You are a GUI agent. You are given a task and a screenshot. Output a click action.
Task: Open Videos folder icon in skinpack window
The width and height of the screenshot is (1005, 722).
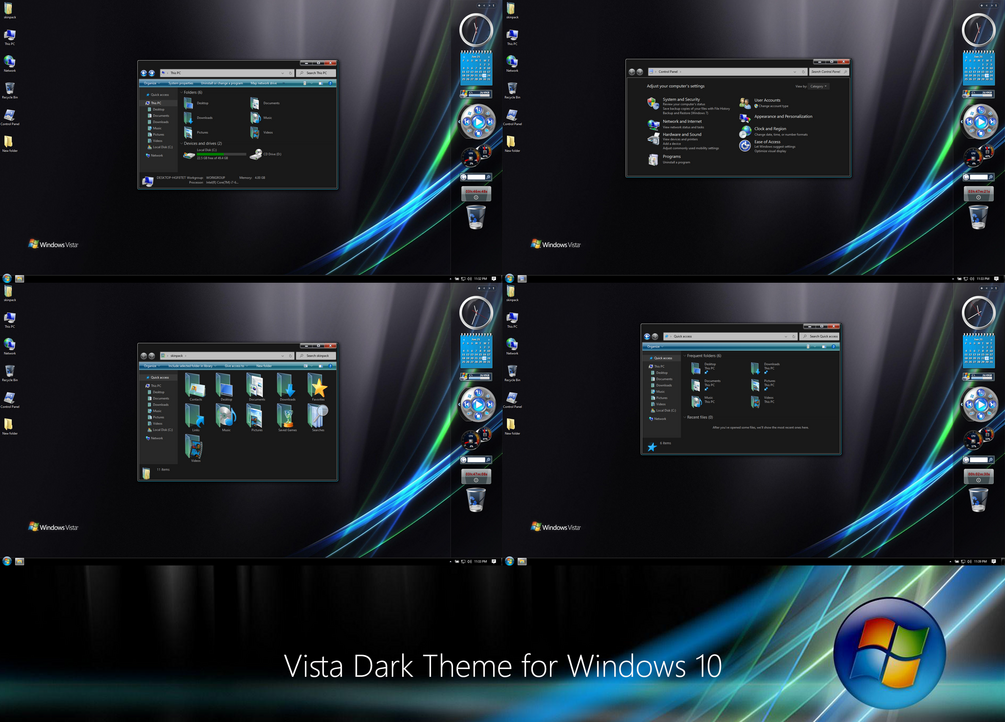coord(195,448)
